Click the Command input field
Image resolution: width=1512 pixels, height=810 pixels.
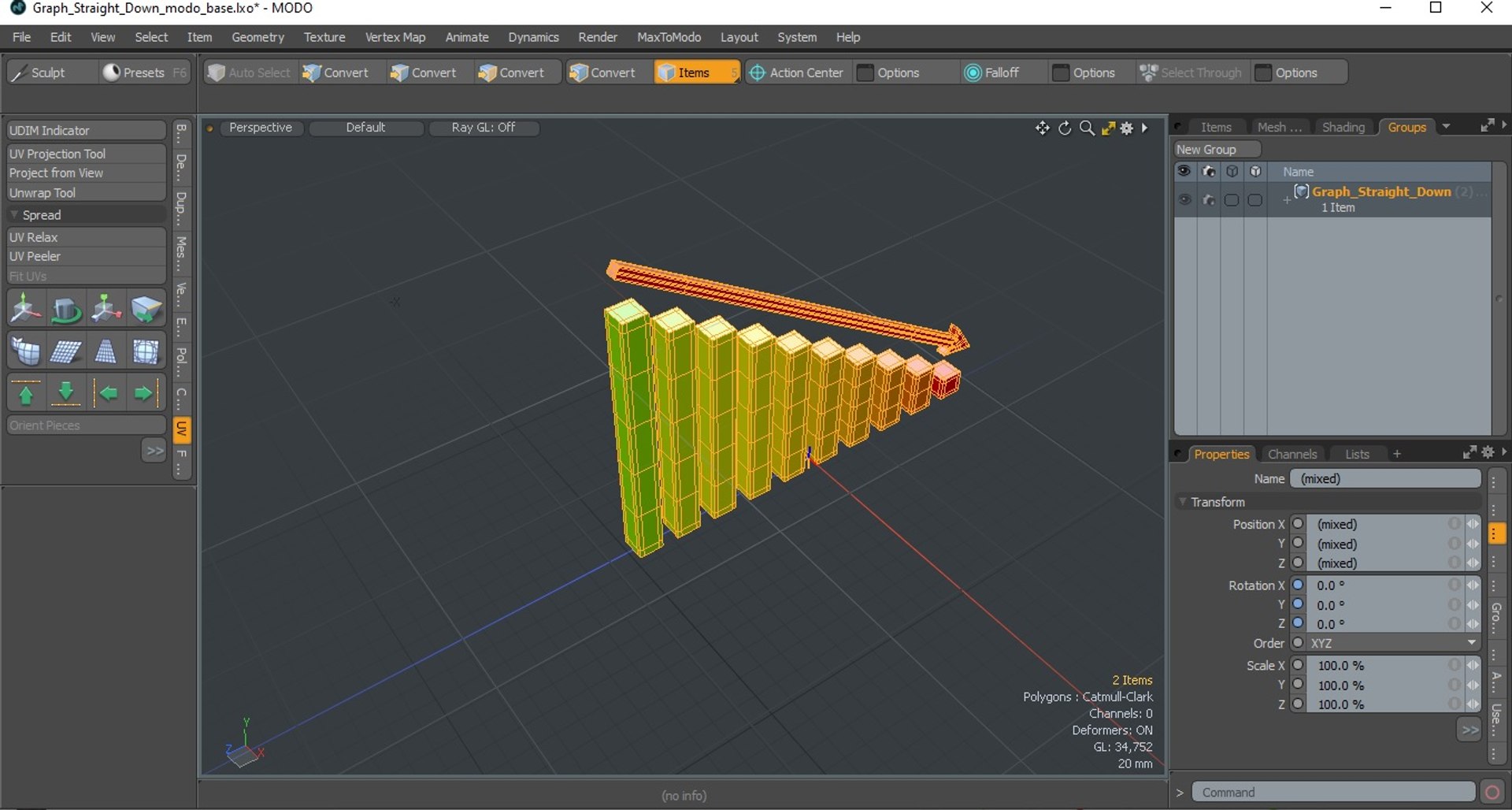1333,792
